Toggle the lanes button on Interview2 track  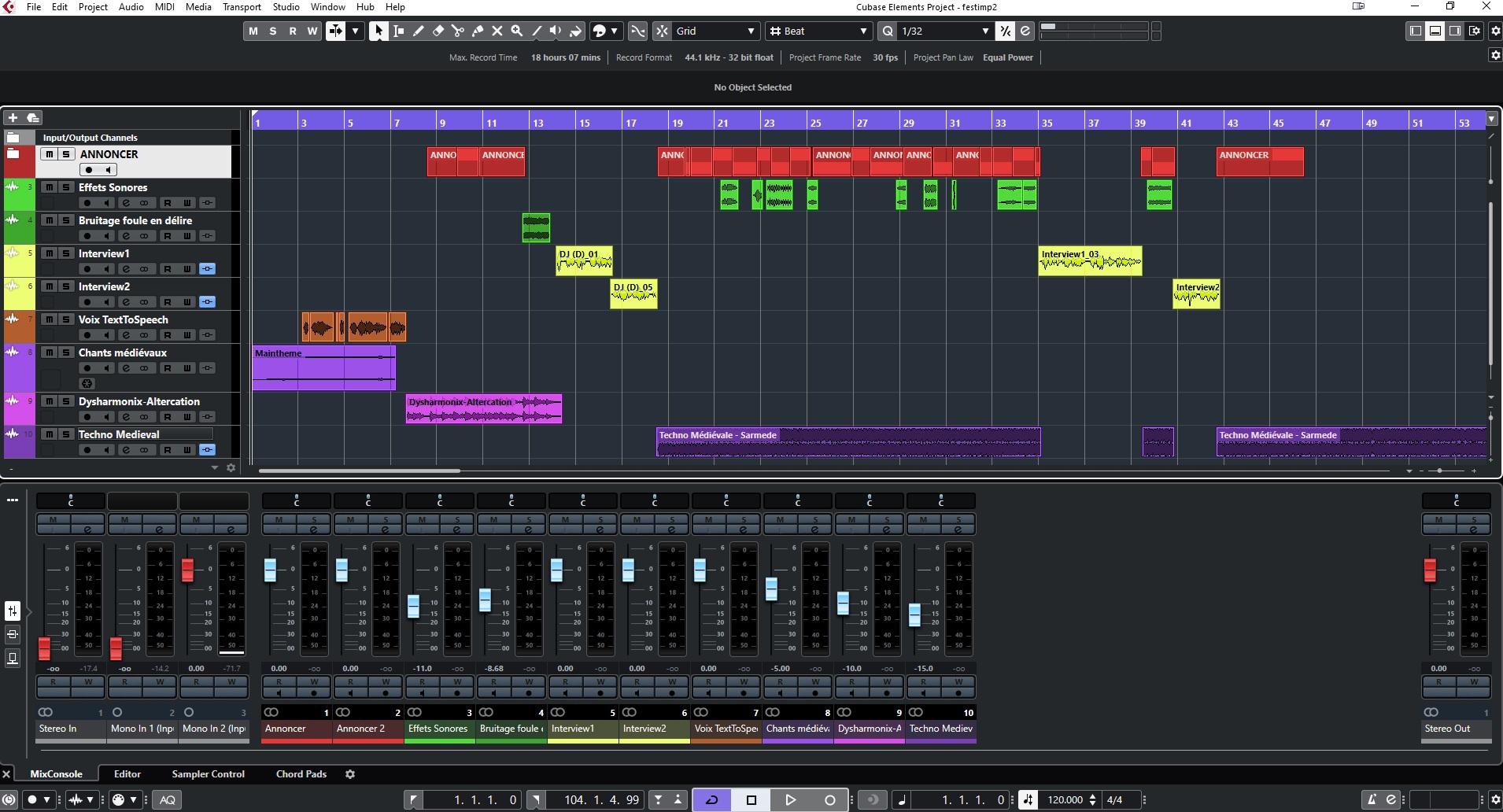pyautogui.click(x=207, y=302)
